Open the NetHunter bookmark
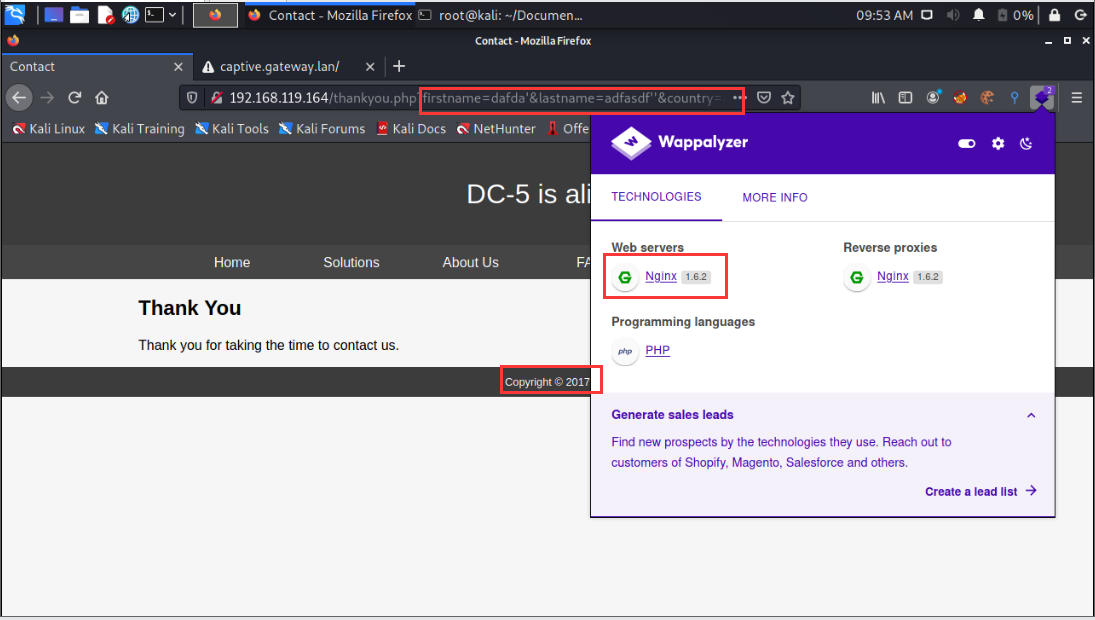The width and height of the screenshot is (1095, 620). click(x=496, y=128)
